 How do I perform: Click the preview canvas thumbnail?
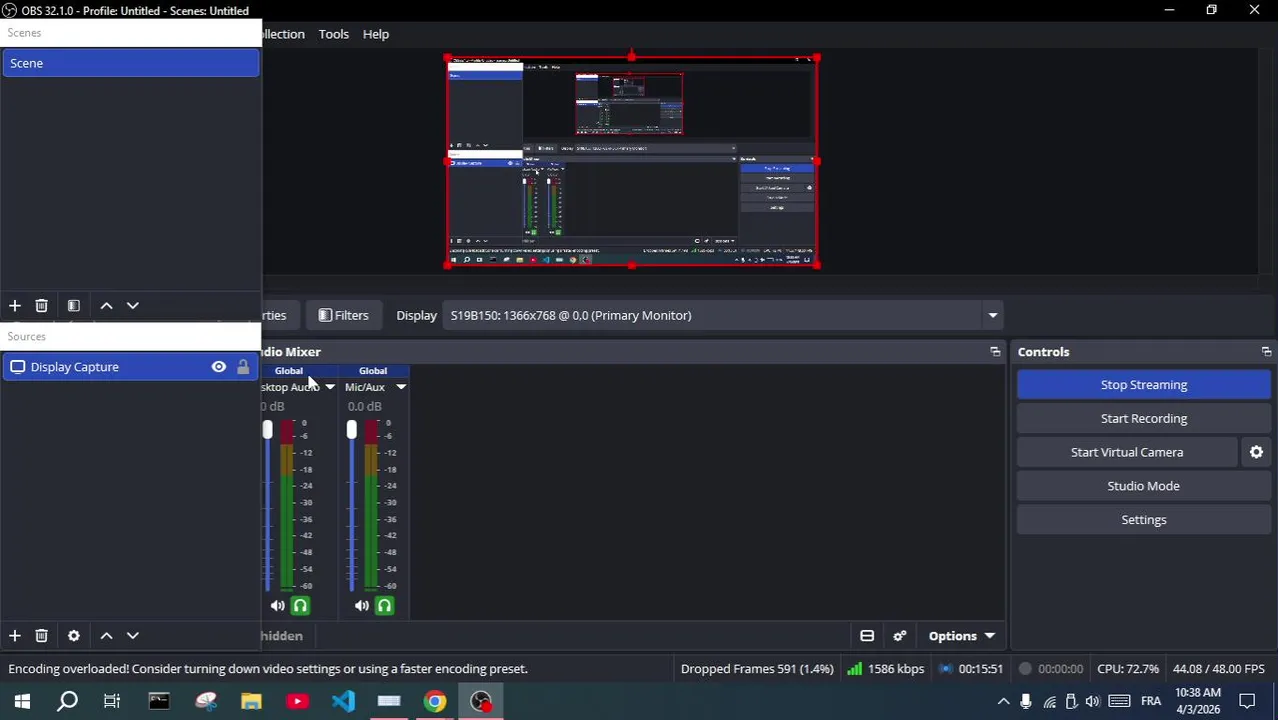[x=632, y=162]
